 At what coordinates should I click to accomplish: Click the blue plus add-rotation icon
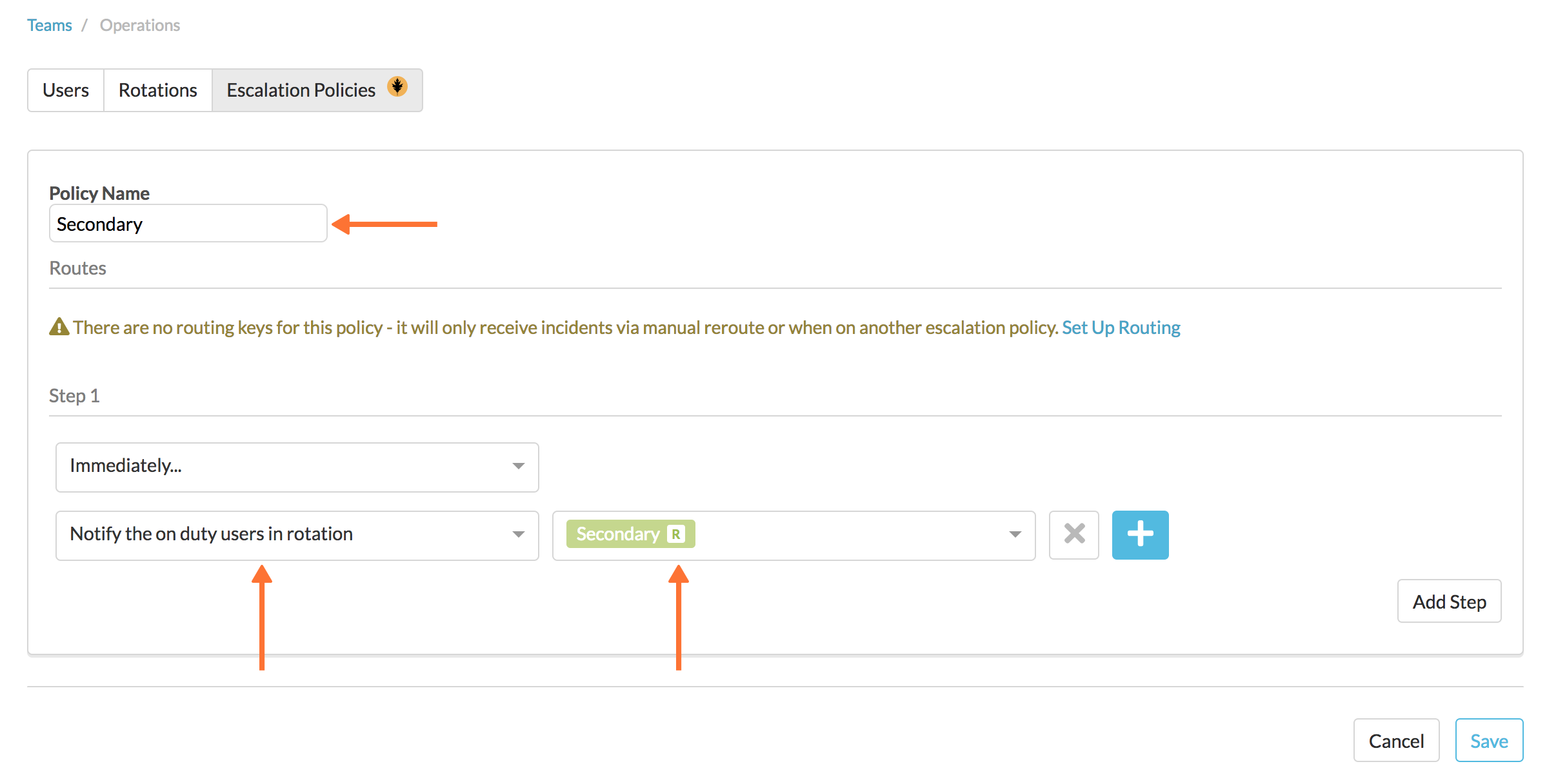pyautogui.click(x=1140, y=534)
